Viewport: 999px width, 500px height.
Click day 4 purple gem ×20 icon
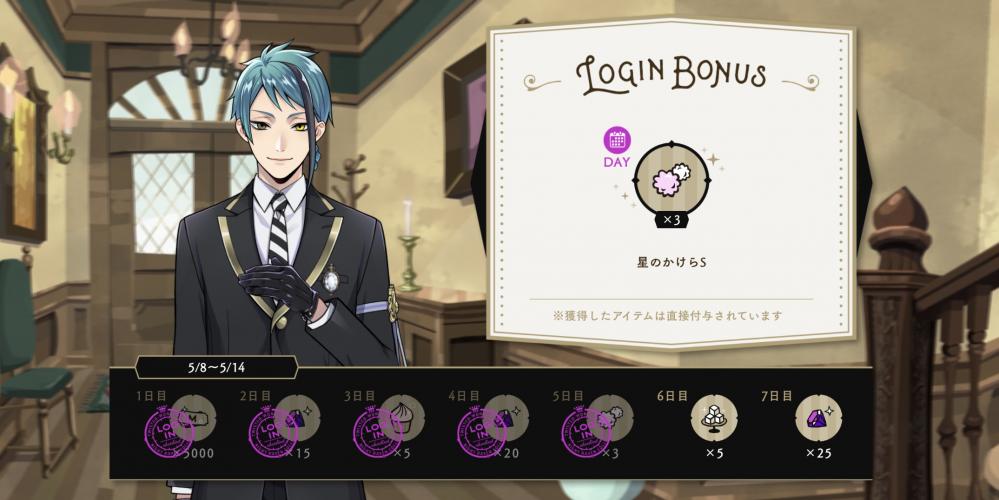[x=506, y=418]
